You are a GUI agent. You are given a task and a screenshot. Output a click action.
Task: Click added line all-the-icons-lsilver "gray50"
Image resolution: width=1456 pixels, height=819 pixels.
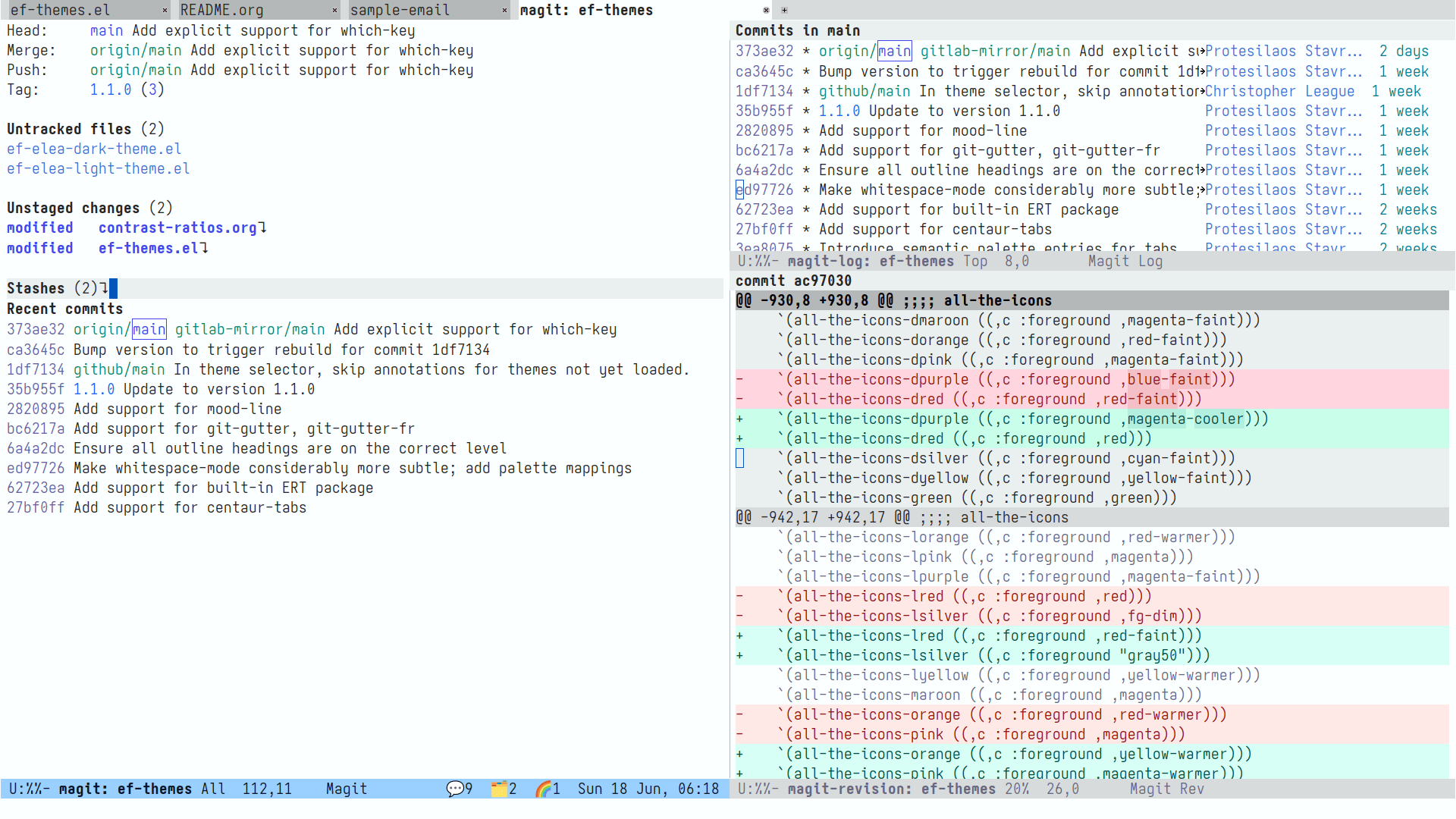pyautogui.click(x=1092, y=655)
